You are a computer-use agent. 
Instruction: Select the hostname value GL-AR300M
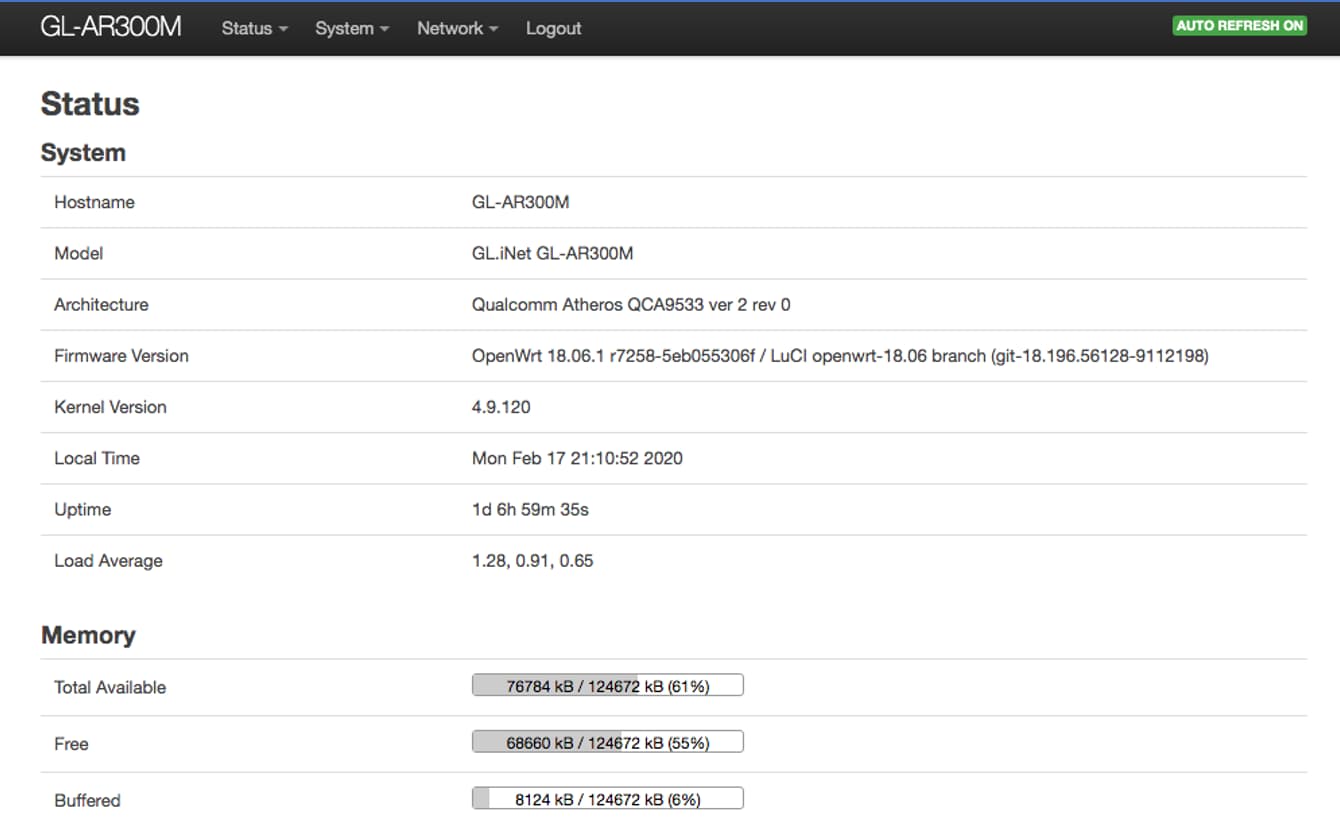[520, 202]
